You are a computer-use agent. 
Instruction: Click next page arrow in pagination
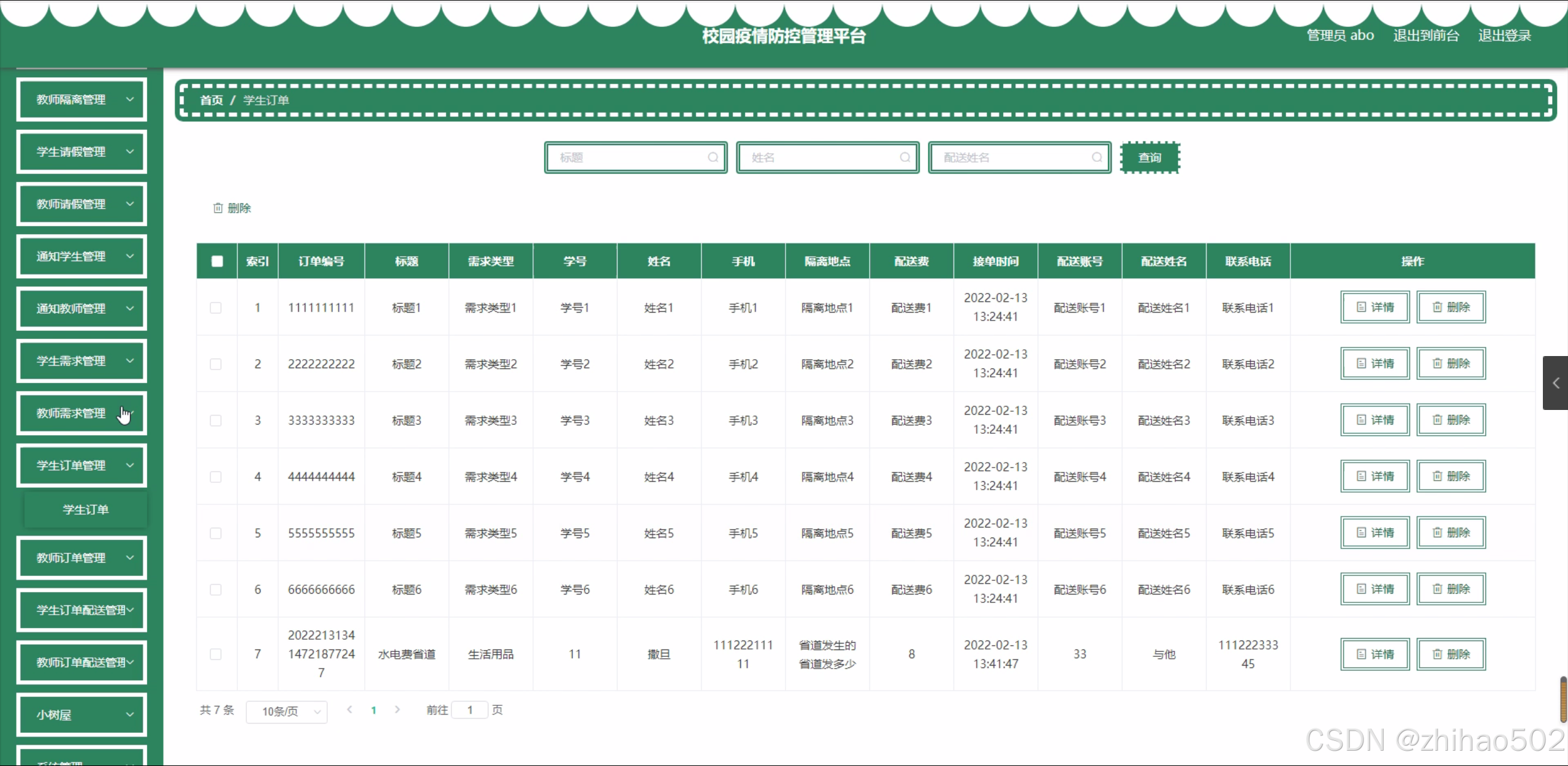(397, 710)
